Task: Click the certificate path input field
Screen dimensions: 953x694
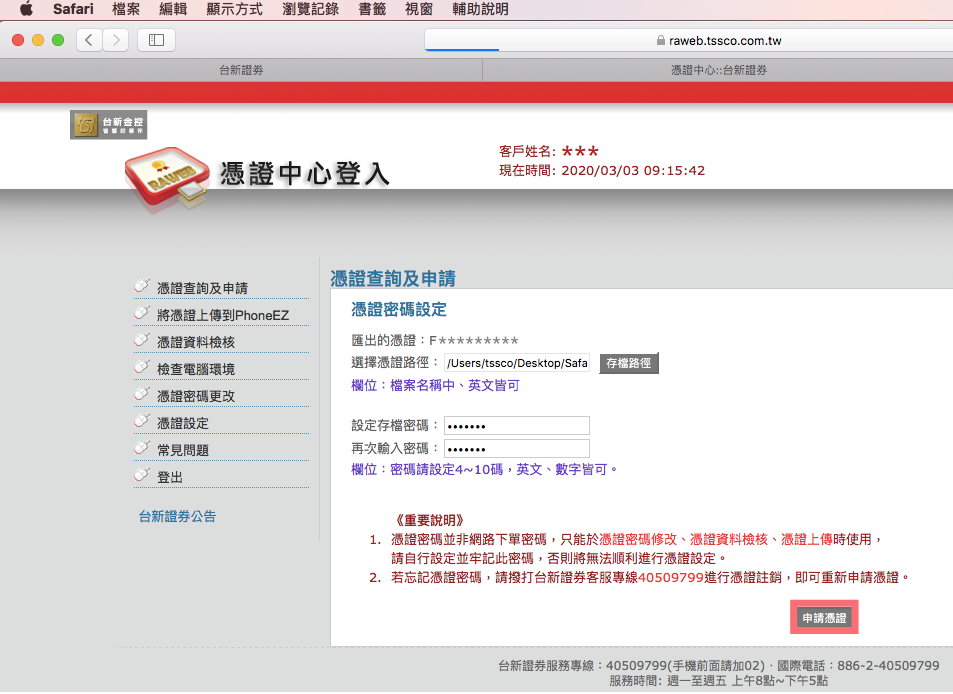Action: click(x=517, y=363)
